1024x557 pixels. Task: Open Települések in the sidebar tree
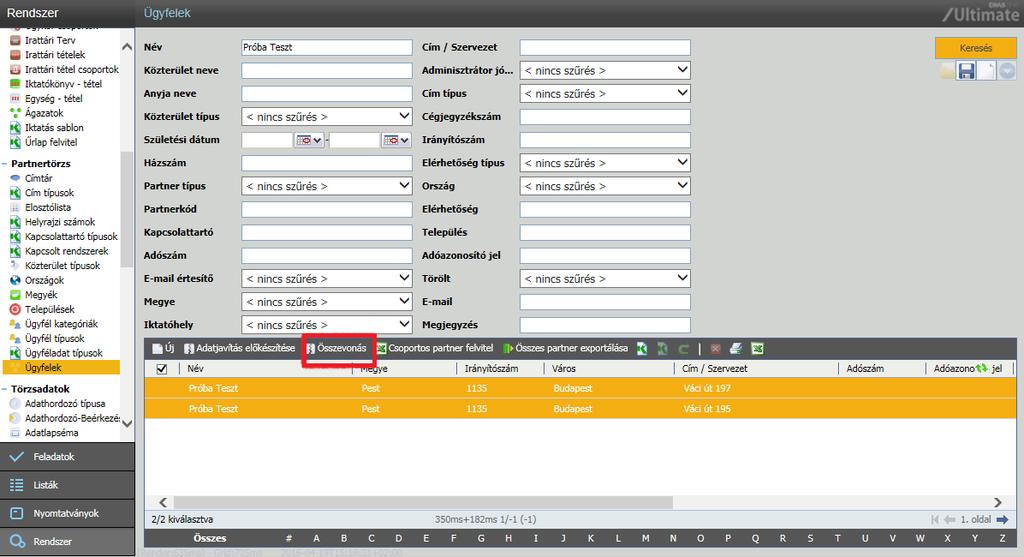click(50, 310)
